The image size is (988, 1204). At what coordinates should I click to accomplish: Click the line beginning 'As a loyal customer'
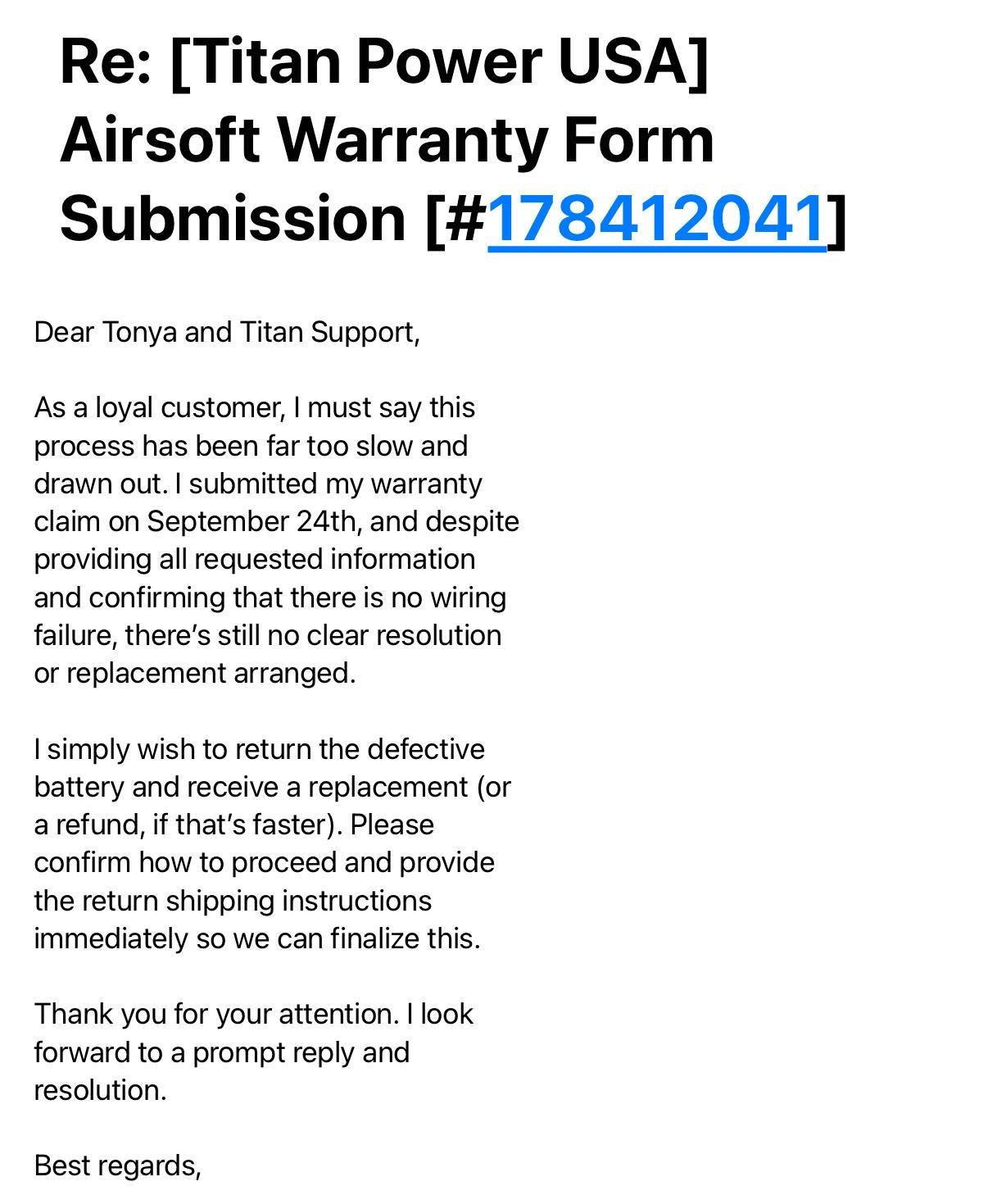click(x=254, y=407)
